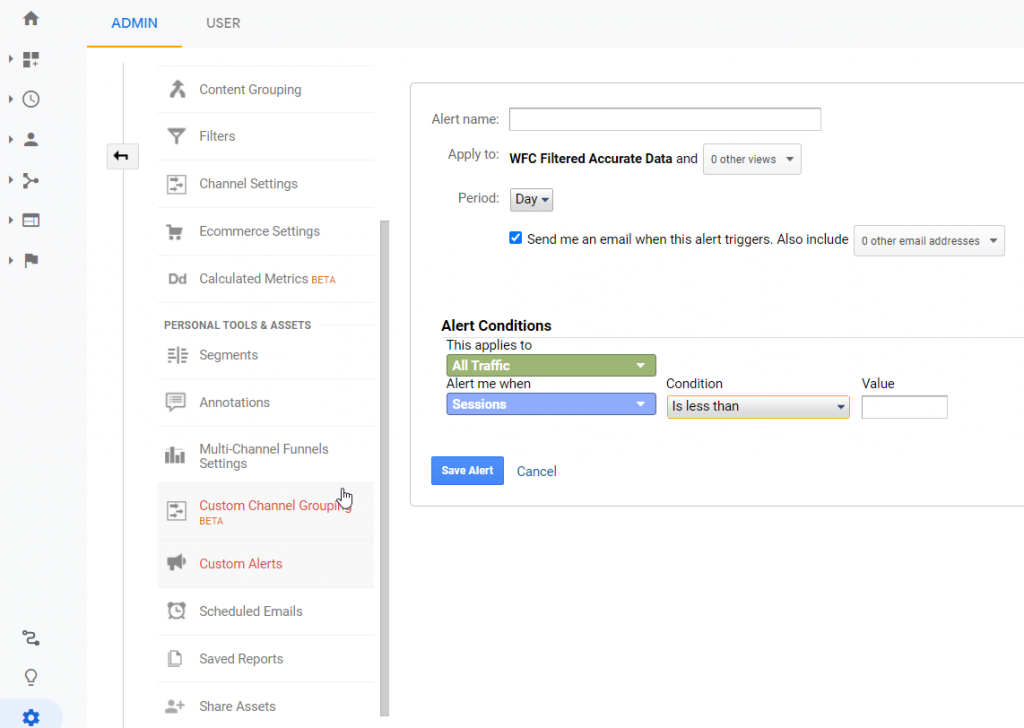Switch to the USER tab

223,23
